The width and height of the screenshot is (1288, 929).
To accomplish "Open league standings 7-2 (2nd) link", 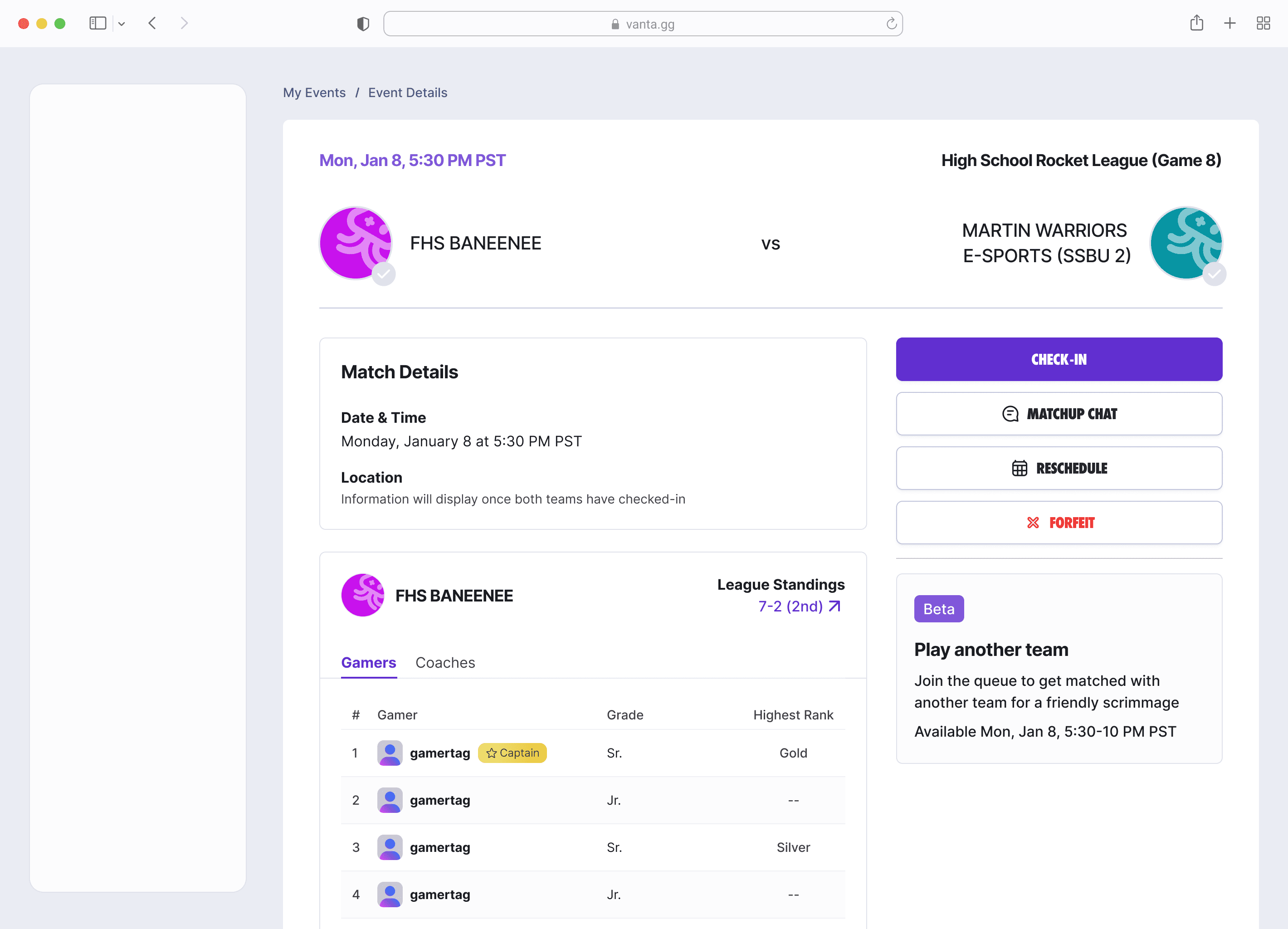I will pos(799,606).
